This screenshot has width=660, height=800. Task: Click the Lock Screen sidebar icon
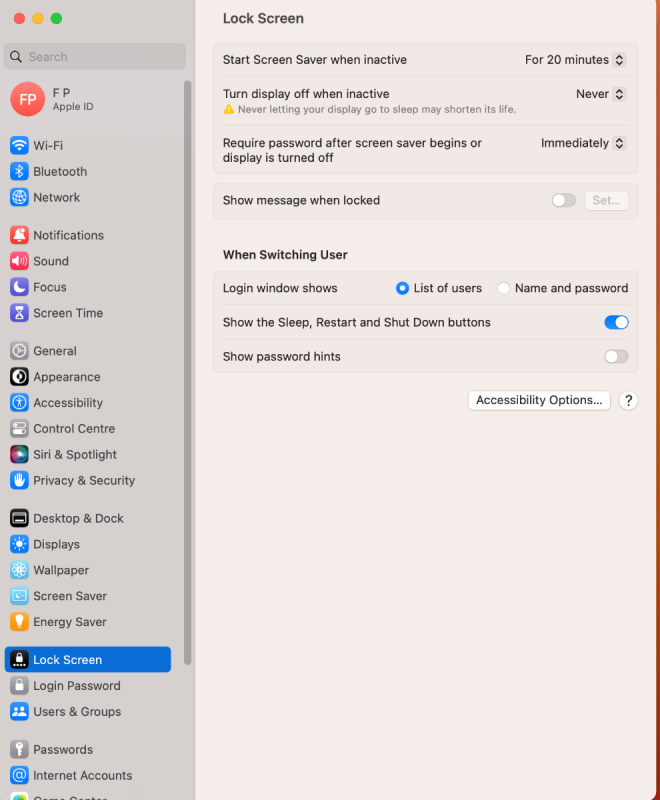click(19, 660)
